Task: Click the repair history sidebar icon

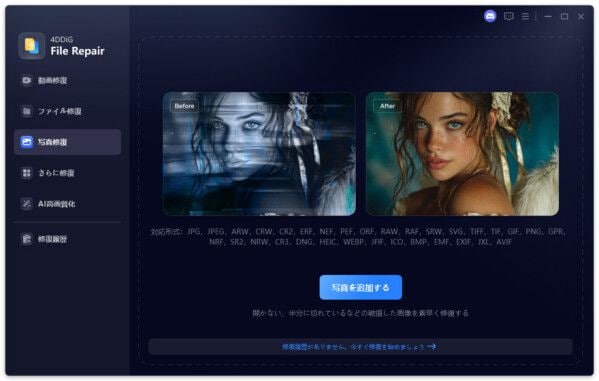Action: [26, 239]
